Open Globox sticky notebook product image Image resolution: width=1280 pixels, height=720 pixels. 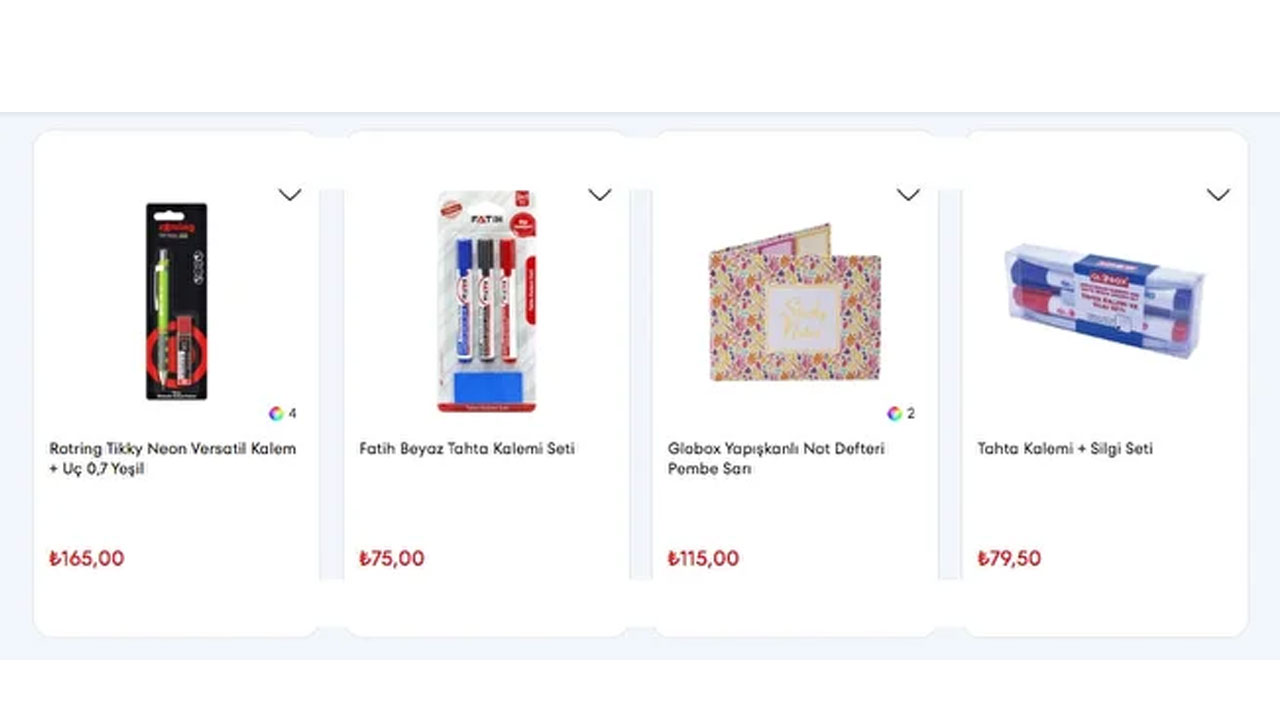tap(795, 303)
